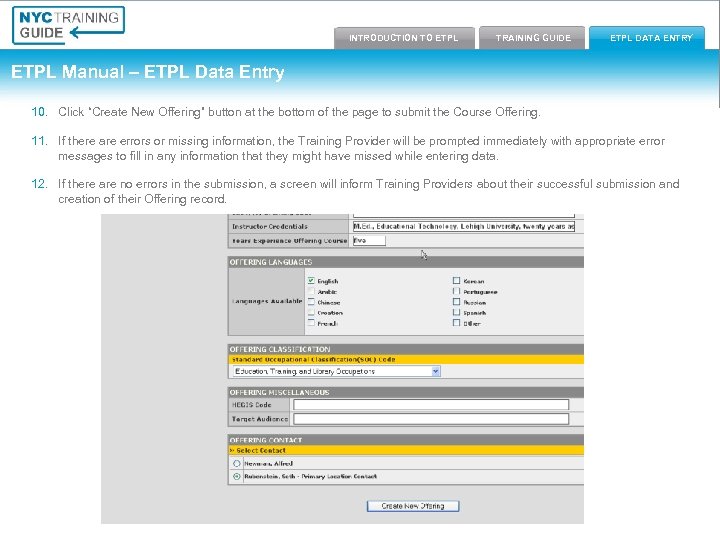Tick the Croatian language checkbox
Screen dimensions: 720x540
tap(311, 313)
